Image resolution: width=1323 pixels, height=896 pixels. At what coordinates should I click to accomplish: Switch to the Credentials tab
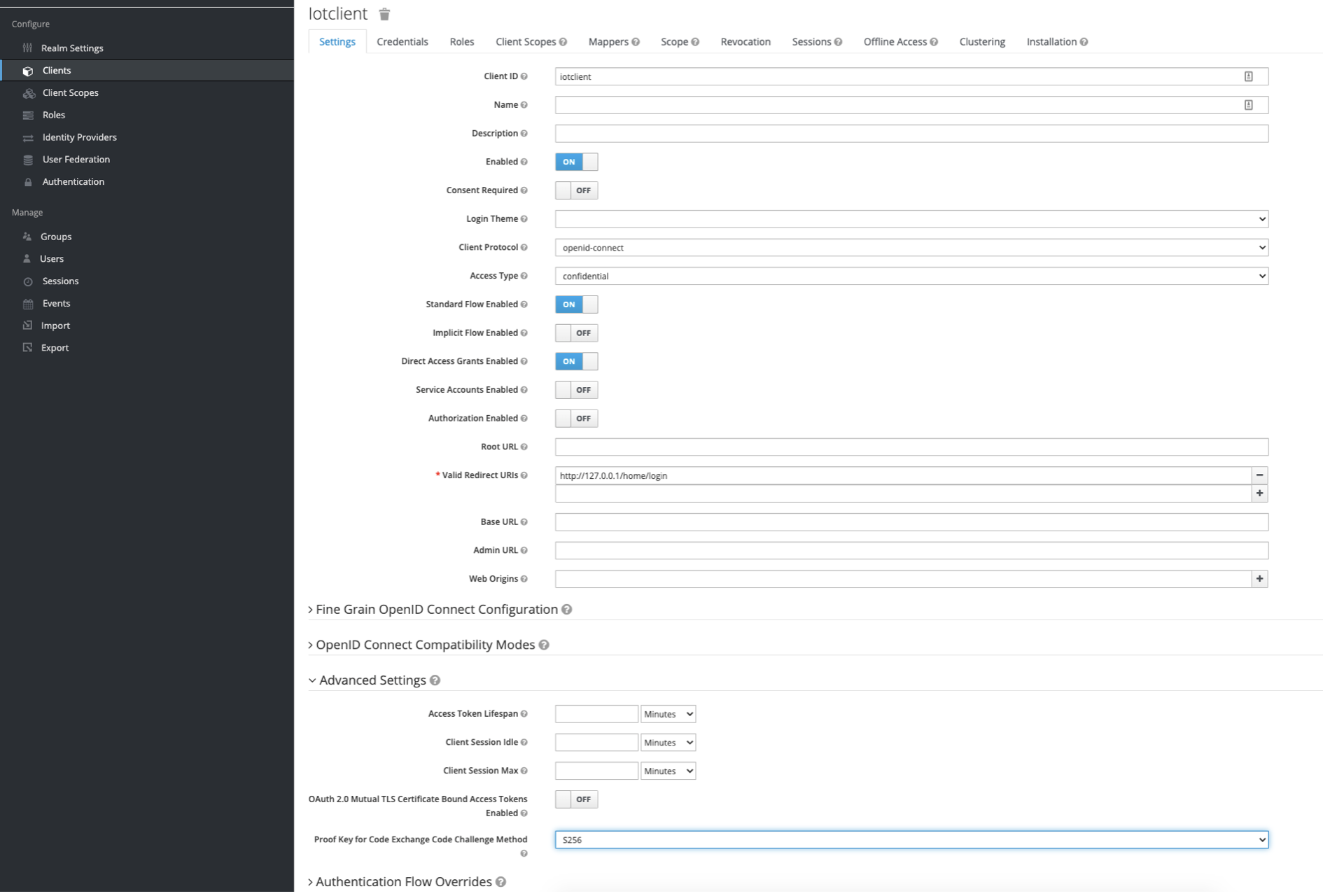[x=402, y=42]
